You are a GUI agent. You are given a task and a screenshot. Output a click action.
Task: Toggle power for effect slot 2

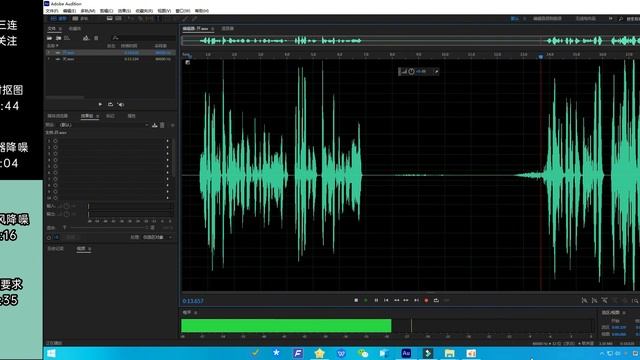point(55,147)
